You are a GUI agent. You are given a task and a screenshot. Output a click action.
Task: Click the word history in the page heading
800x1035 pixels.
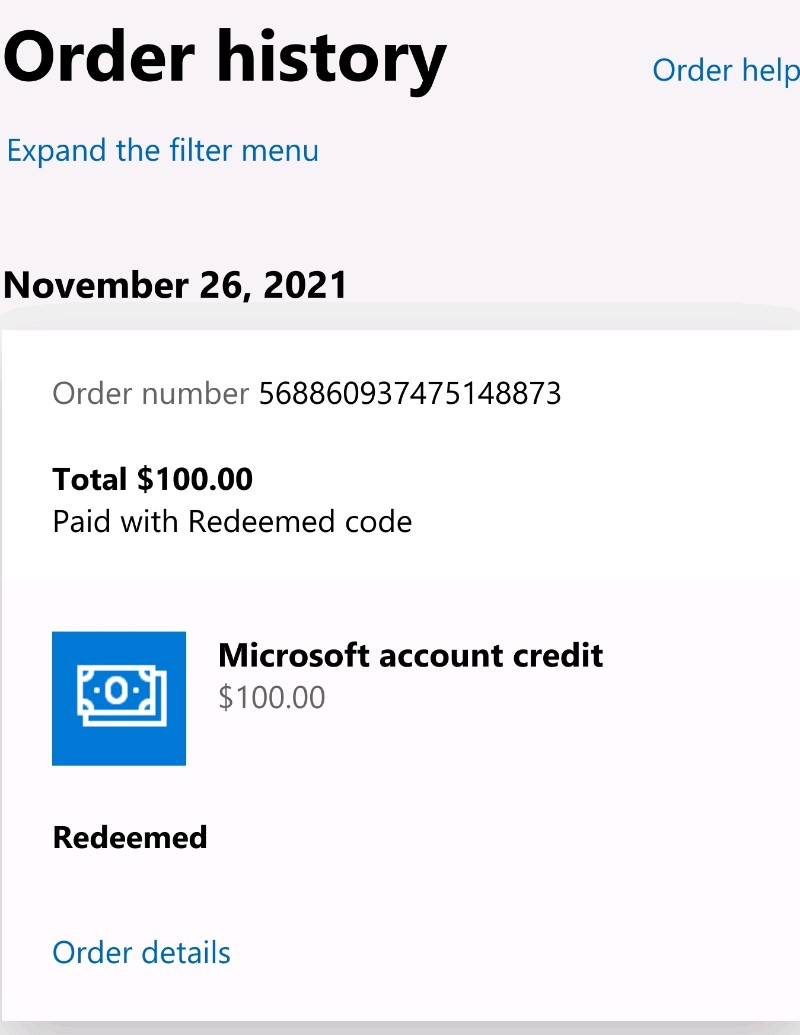pos(332,56)
